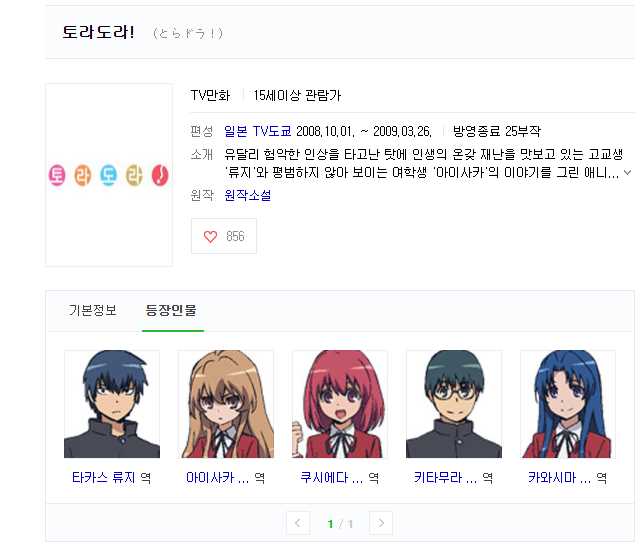The width and height of the screenshot is (643, 555).
Task: Go to previous character page arrow
Action: tap(298, 523)
